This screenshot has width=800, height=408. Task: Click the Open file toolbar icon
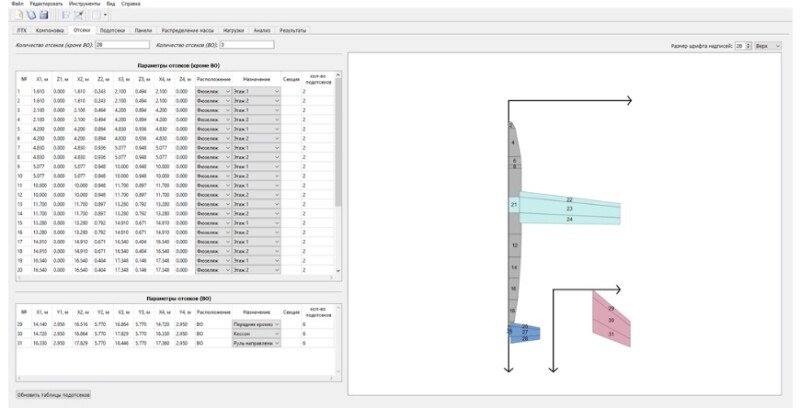(32, 16)
